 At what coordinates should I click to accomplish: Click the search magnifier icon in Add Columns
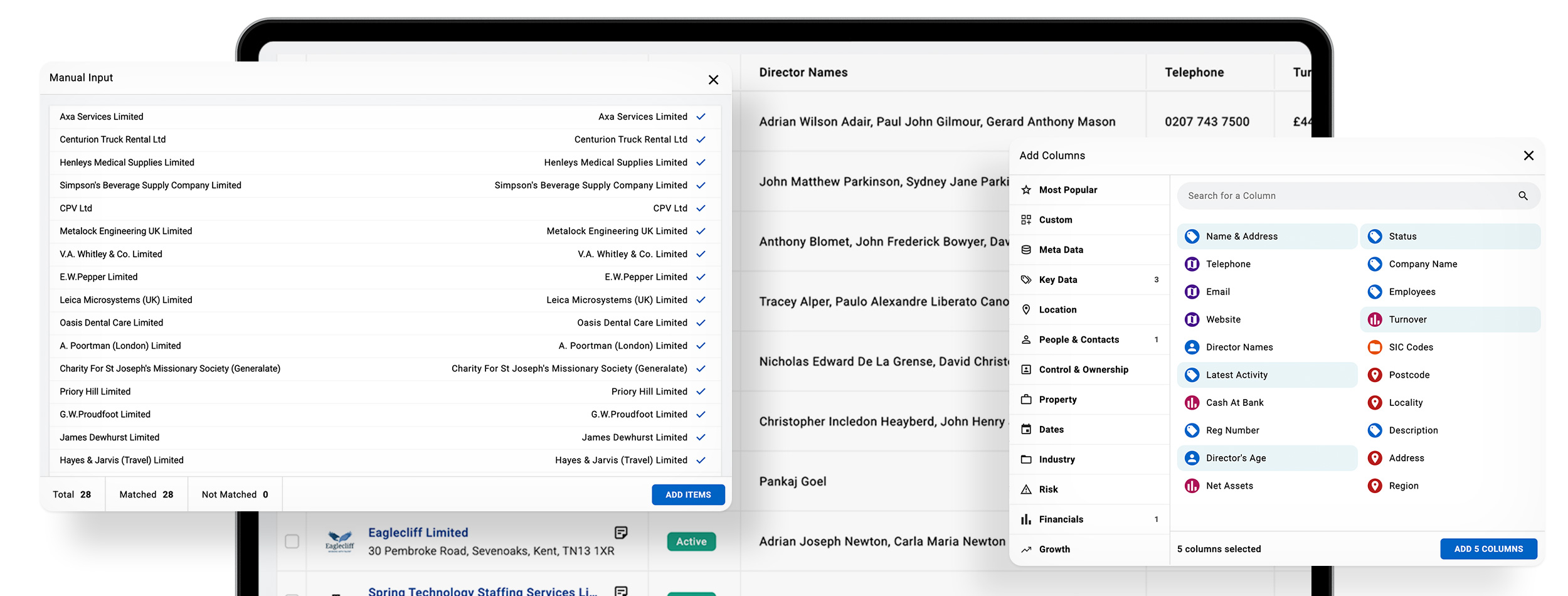[x=1523, y=196]
